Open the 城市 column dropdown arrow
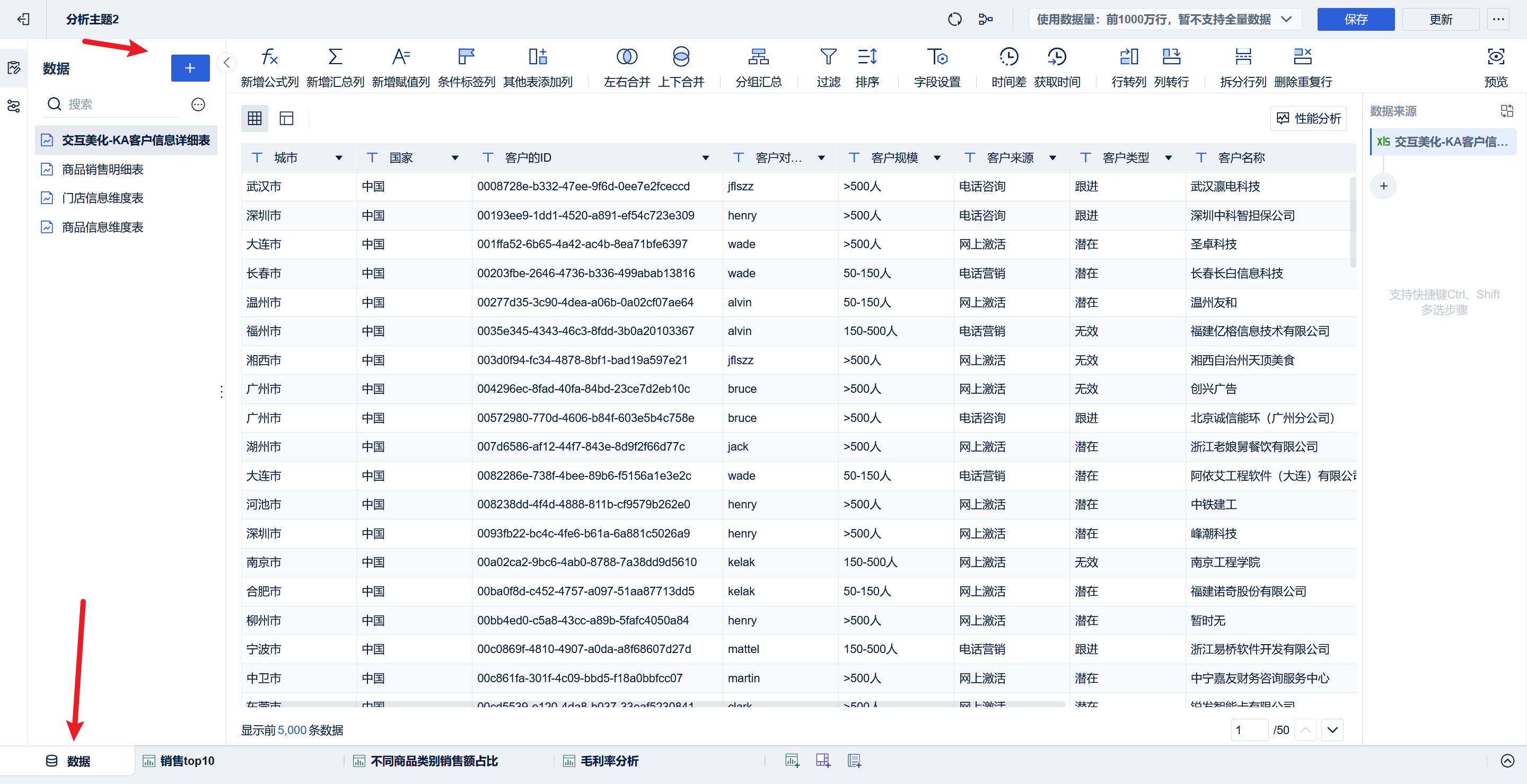 339,158
